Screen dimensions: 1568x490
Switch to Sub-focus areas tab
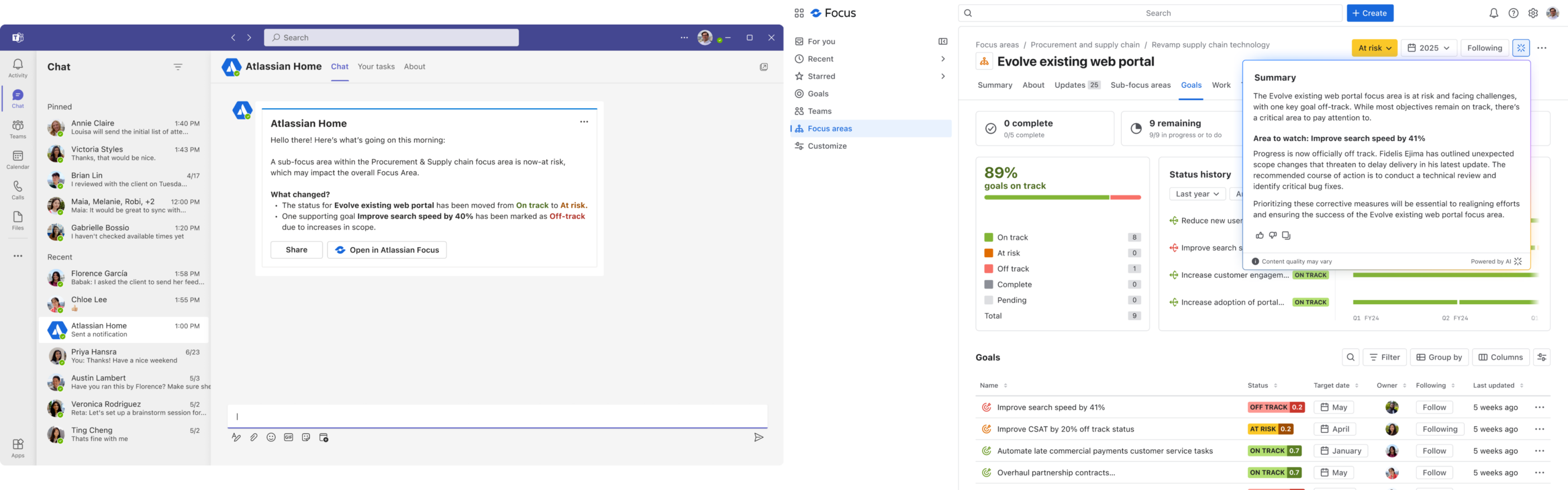click(x=1140, y=85)
